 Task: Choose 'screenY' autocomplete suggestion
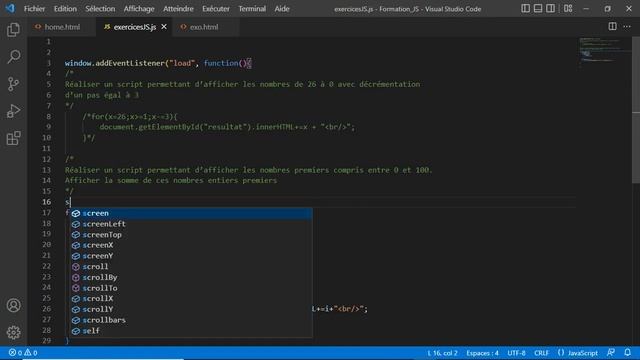pyautogui.click(x=191, y=256)
